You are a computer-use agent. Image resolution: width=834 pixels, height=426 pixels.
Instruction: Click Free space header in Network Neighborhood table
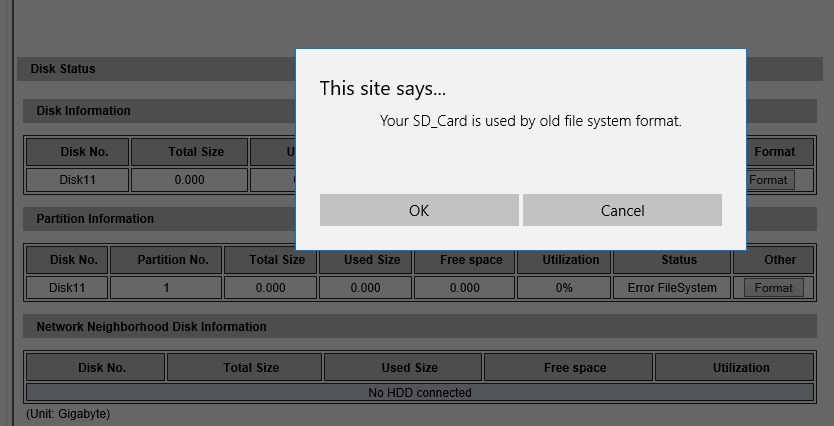click(568, 367)
